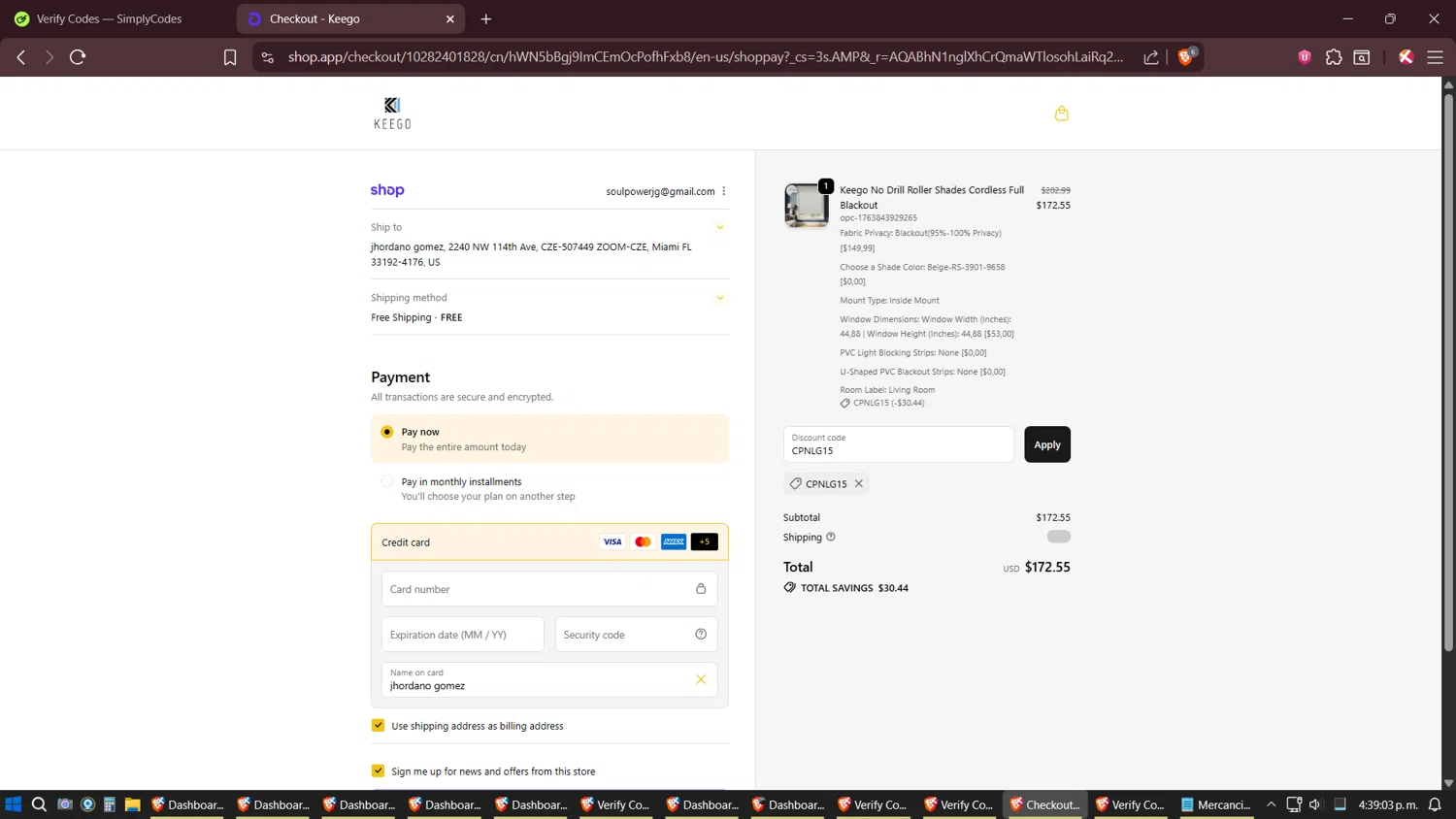Image resolution: width=1456 pixels, height=819 pixels.
Task: Expand the Shipping method section
Action: click(x=720, y=298)
